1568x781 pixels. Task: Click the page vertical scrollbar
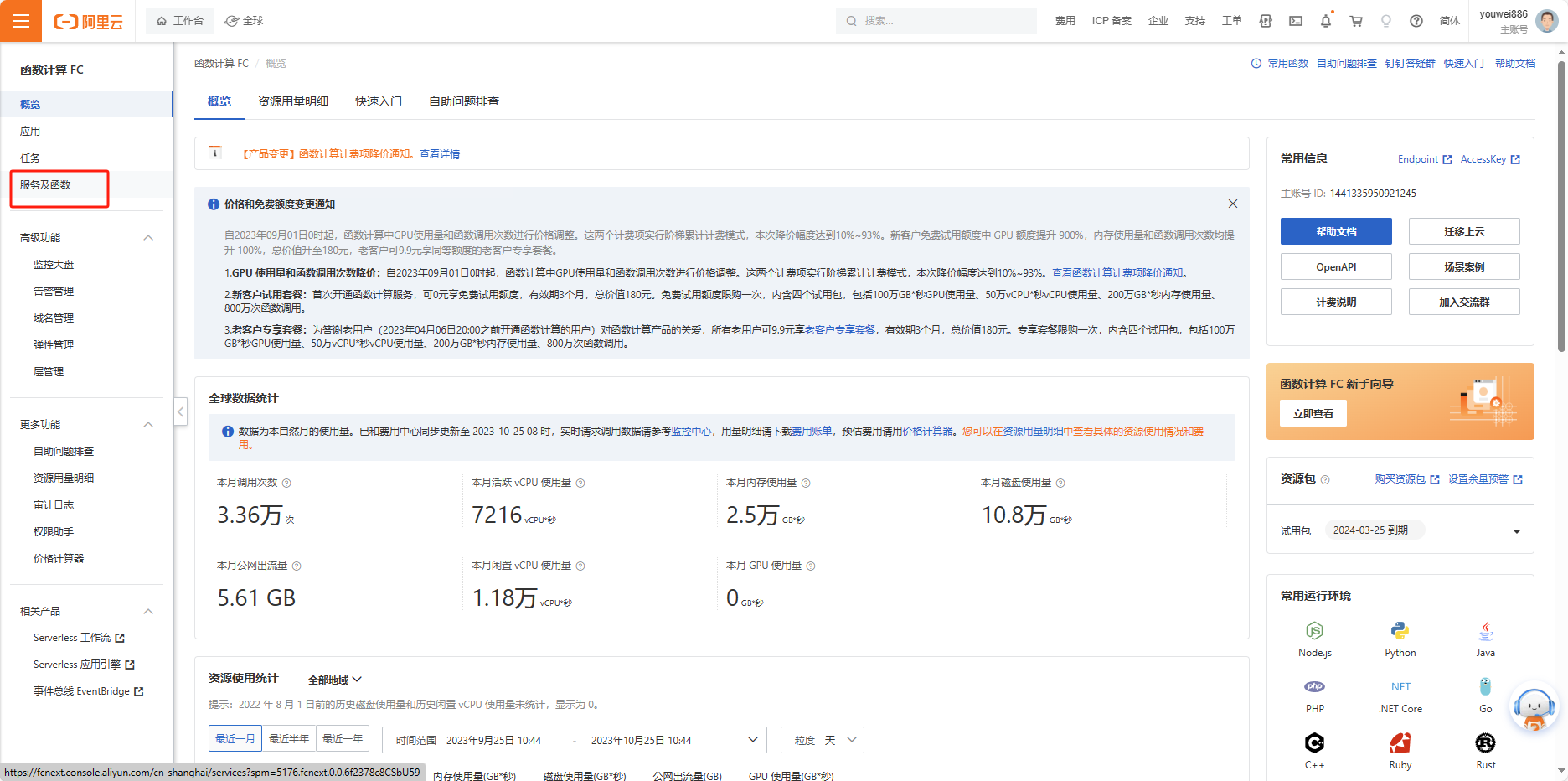pyautogui.click(x=1561, y=206)
